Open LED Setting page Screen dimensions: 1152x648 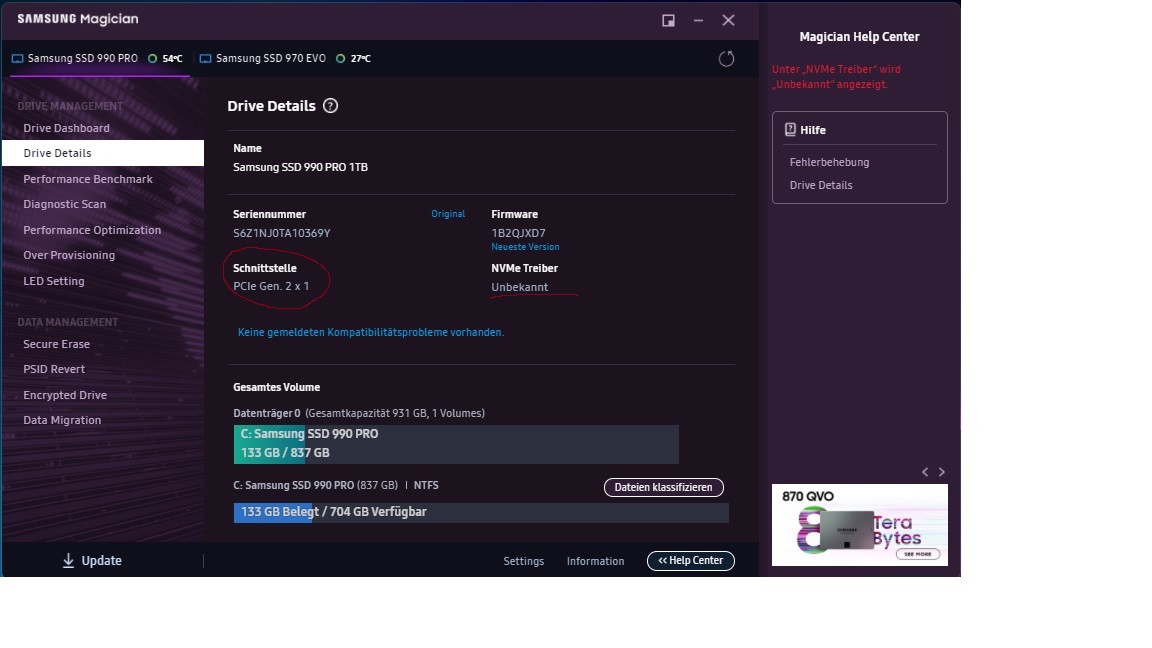click(x=54, y=281)
